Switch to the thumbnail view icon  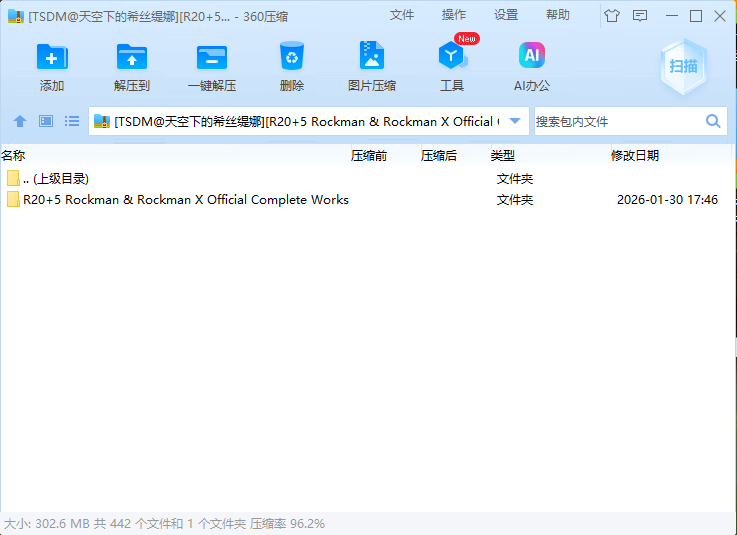(x=46, y=121)
